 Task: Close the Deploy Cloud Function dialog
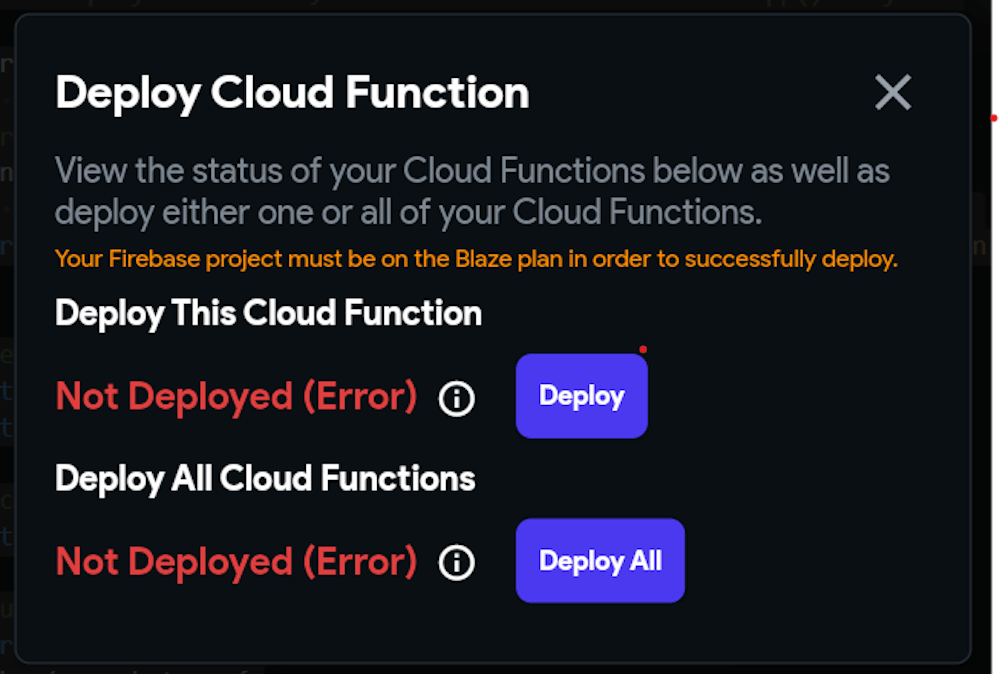pyautogui.click(x=892, y=93)
